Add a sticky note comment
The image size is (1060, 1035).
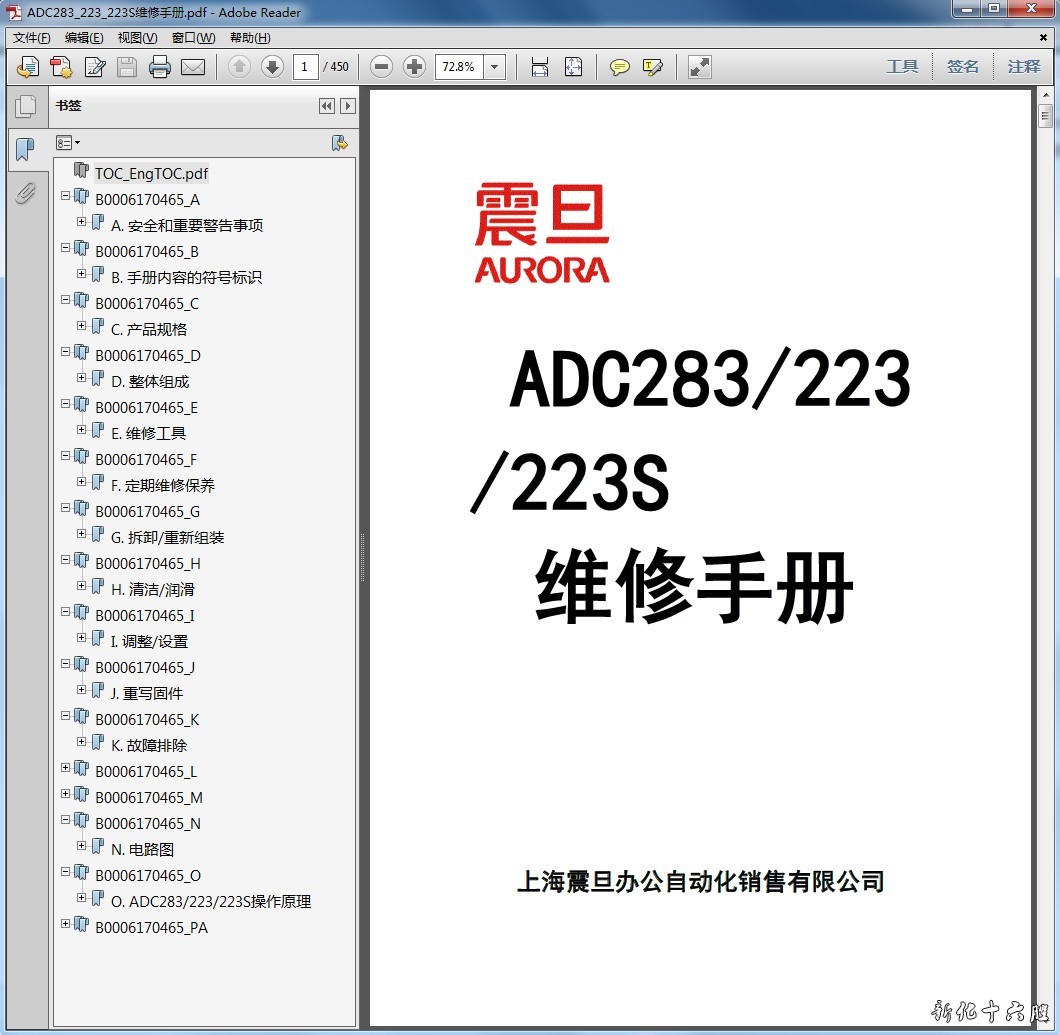click(x=620, y=67)
